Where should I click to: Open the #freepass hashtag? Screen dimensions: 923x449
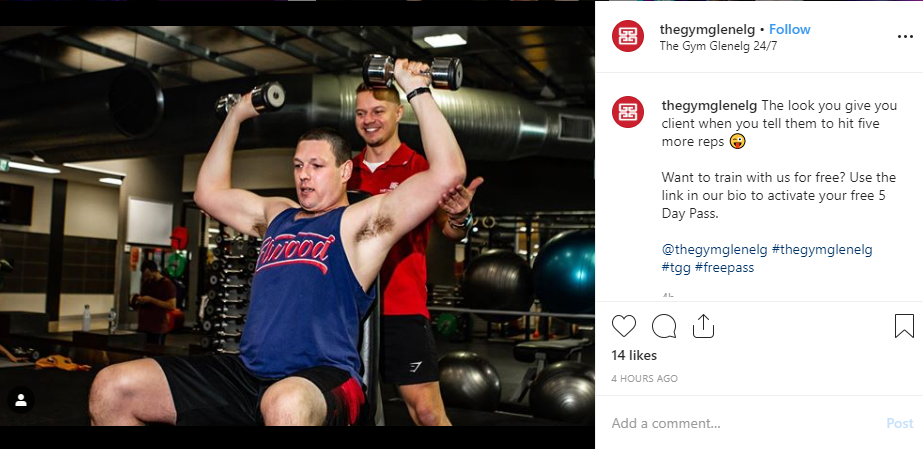(x=724, y=268)
